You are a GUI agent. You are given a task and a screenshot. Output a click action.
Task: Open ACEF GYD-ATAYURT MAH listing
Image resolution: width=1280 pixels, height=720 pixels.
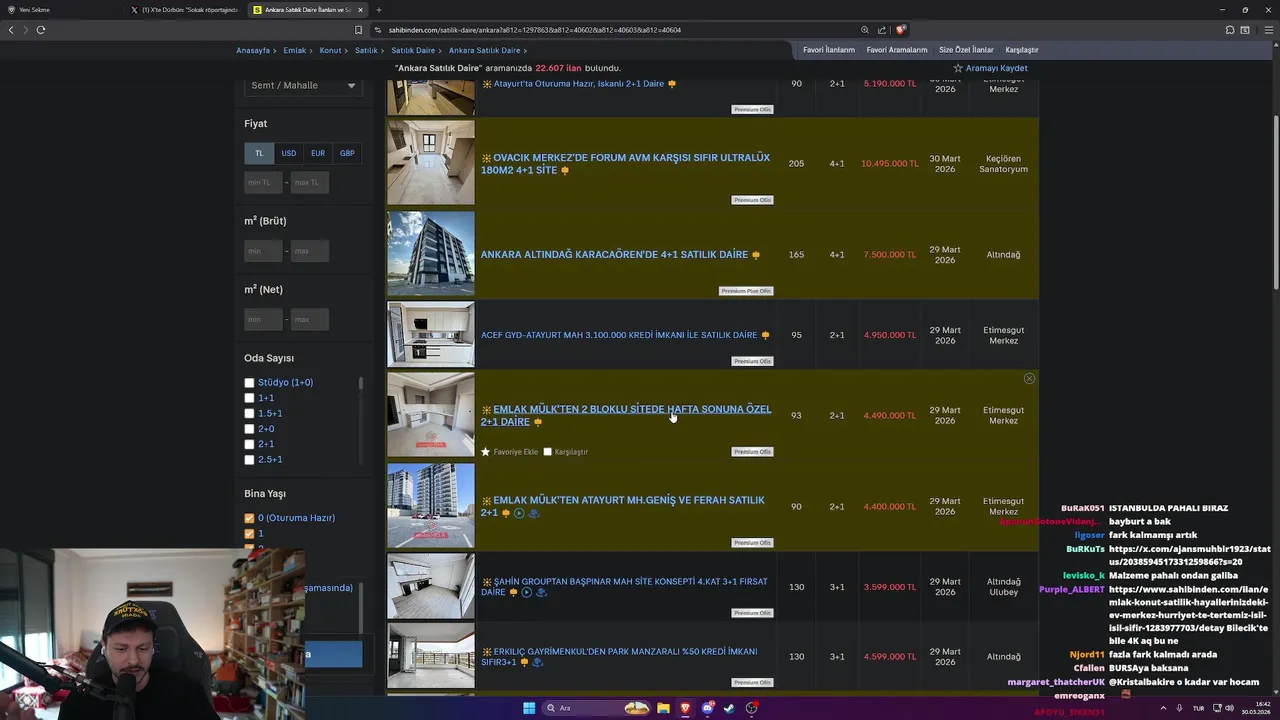pyautogui.click(x=619, y=335)
